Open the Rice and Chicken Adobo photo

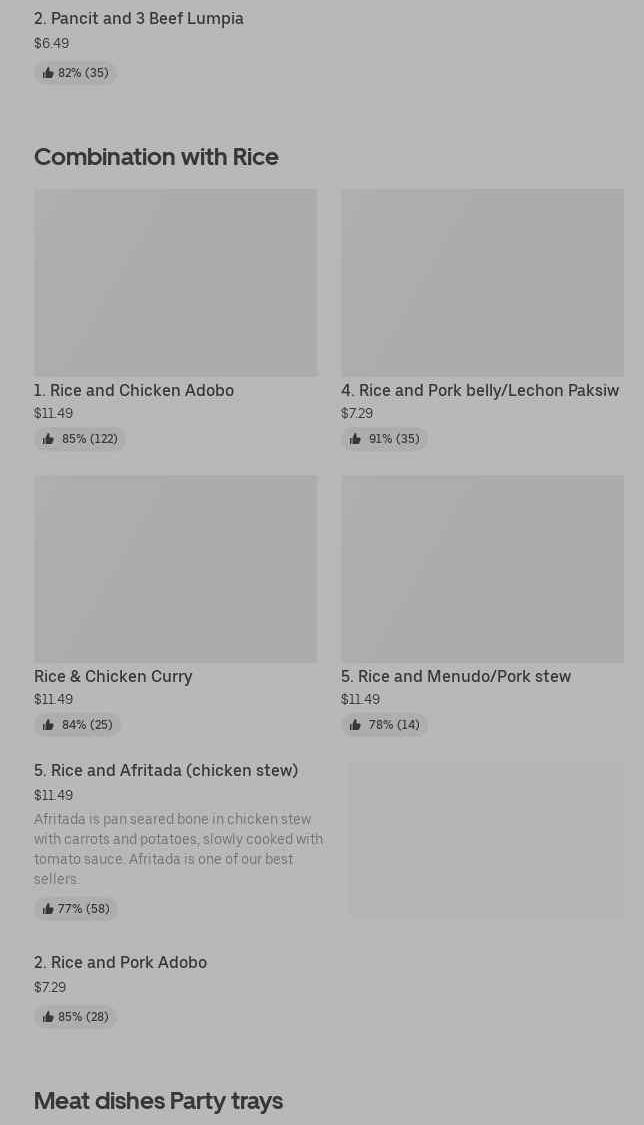[175, 282]
